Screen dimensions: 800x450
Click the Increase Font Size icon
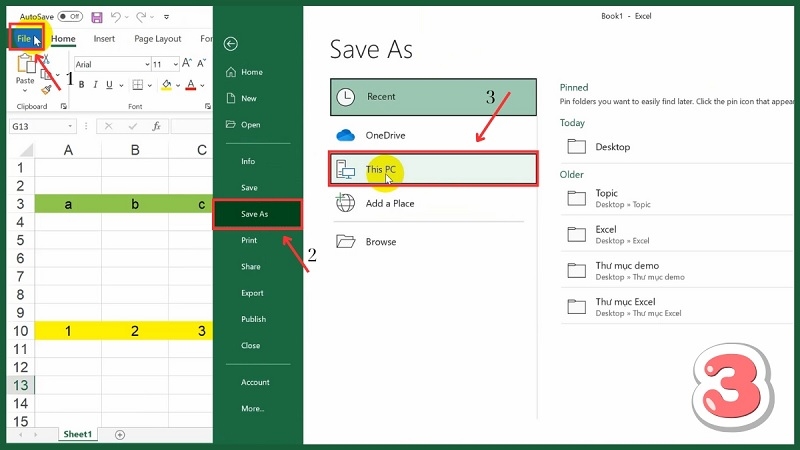tap(187, 63)
